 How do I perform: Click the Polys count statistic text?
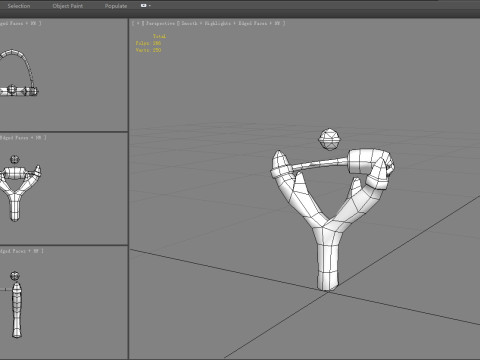coord(148,43)
